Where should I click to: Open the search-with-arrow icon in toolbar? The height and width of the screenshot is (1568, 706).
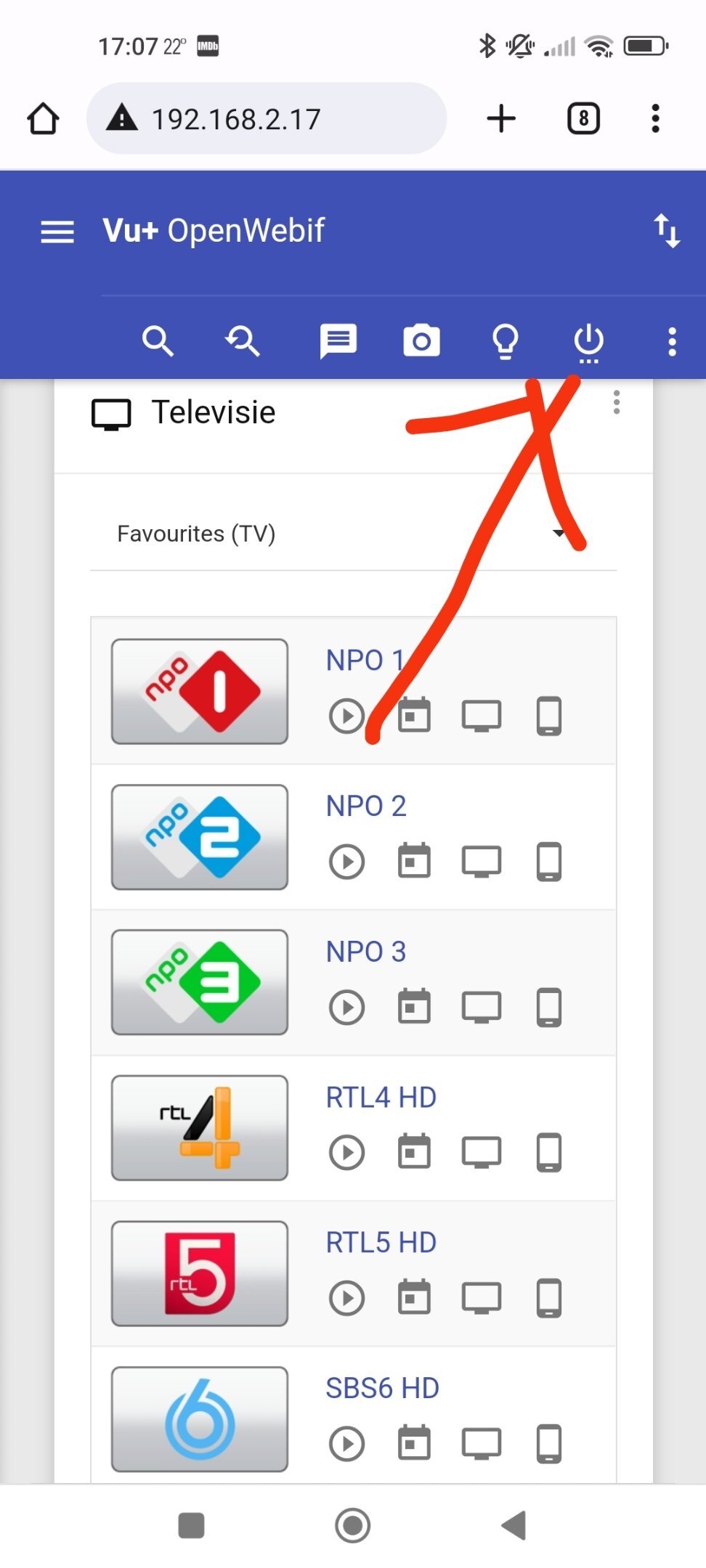coord(242,340)
